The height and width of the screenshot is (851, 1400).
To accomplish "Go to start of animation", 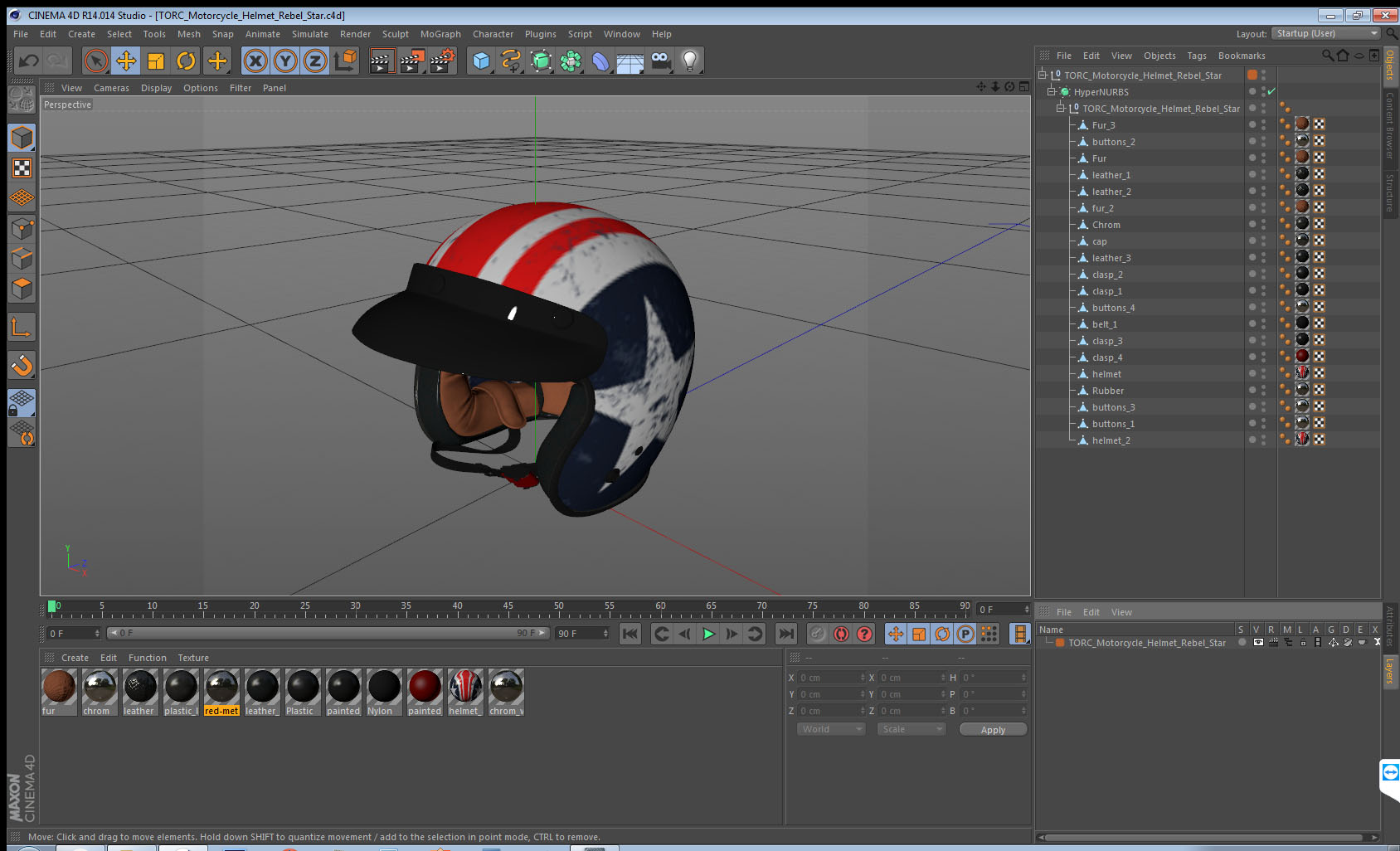I will pyautogui.click(x=630, y=634).
